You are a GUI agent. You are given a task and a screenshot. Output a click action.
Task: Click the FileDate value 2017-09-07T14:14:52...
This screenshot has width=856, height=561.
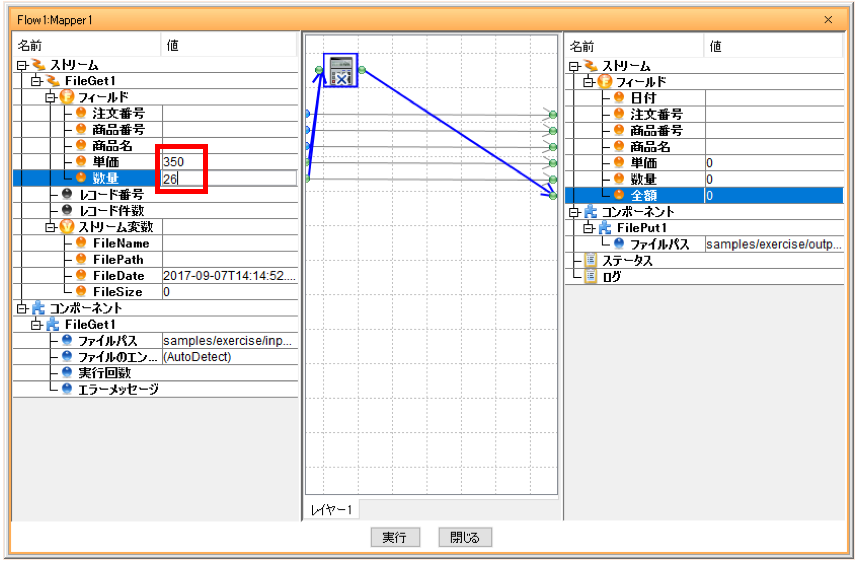click(230, 276)
